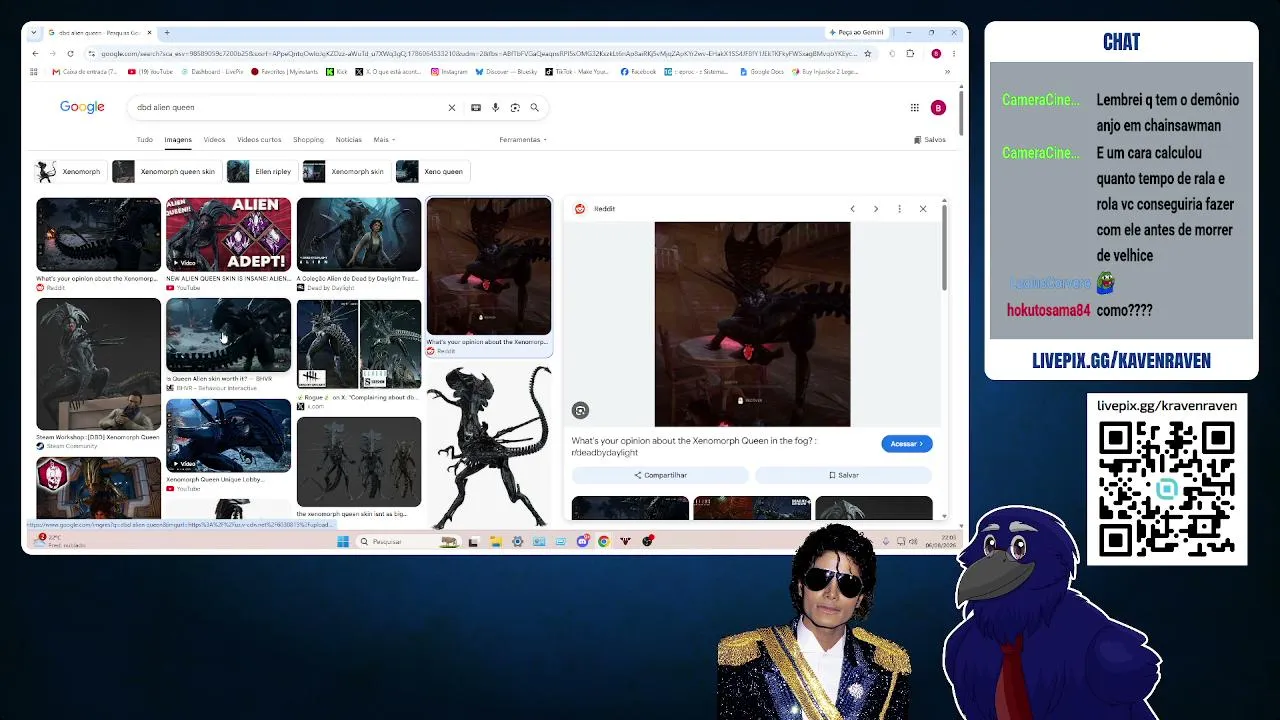The width and height of the screenshot is (1280, 720).
Task: Open the Instagram bookmark
Action: (449, 72)
